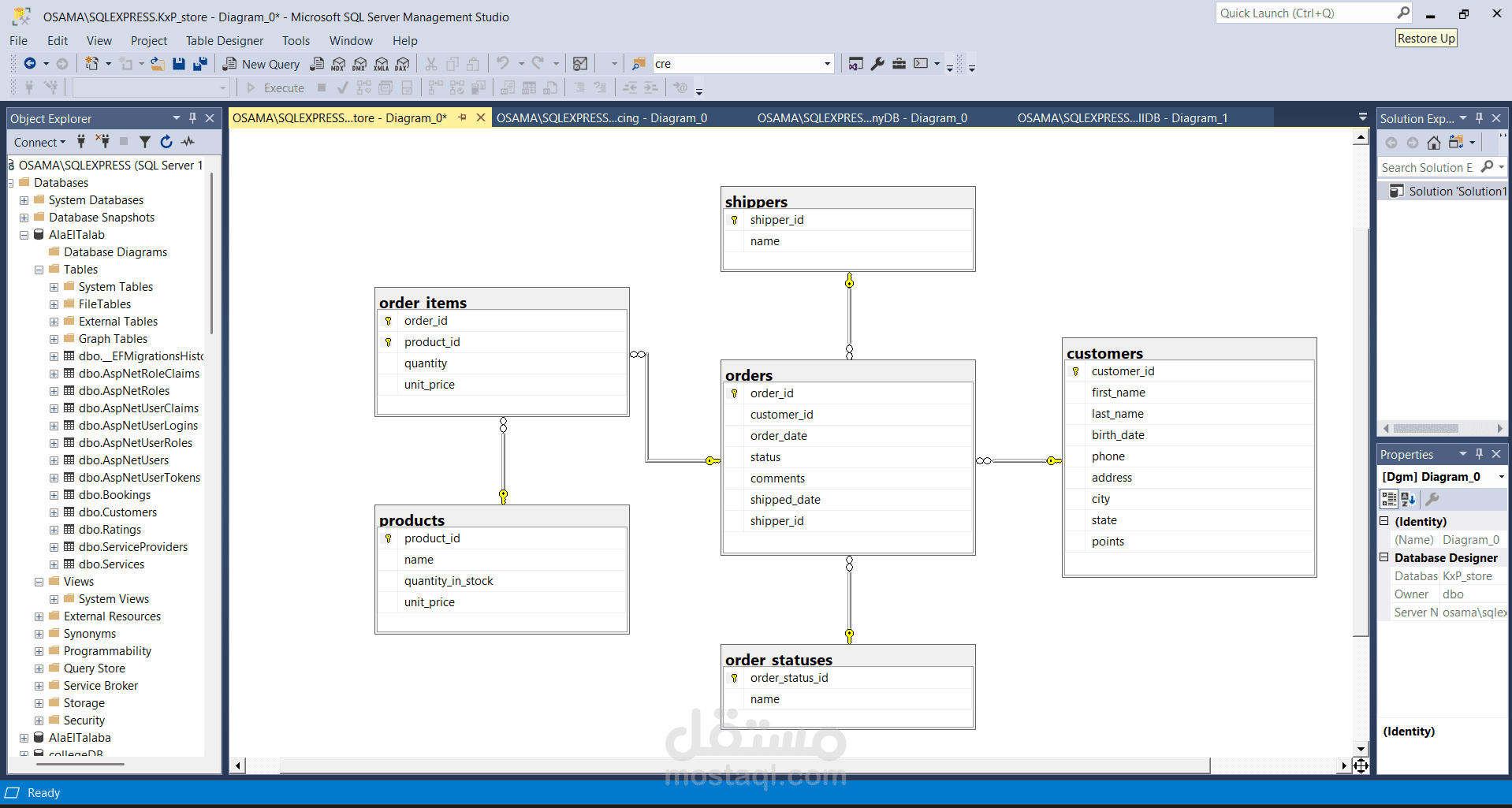Open Activity Monitor from Object Explorer toolbar
1512x808 pixels.
click(188, 142)
